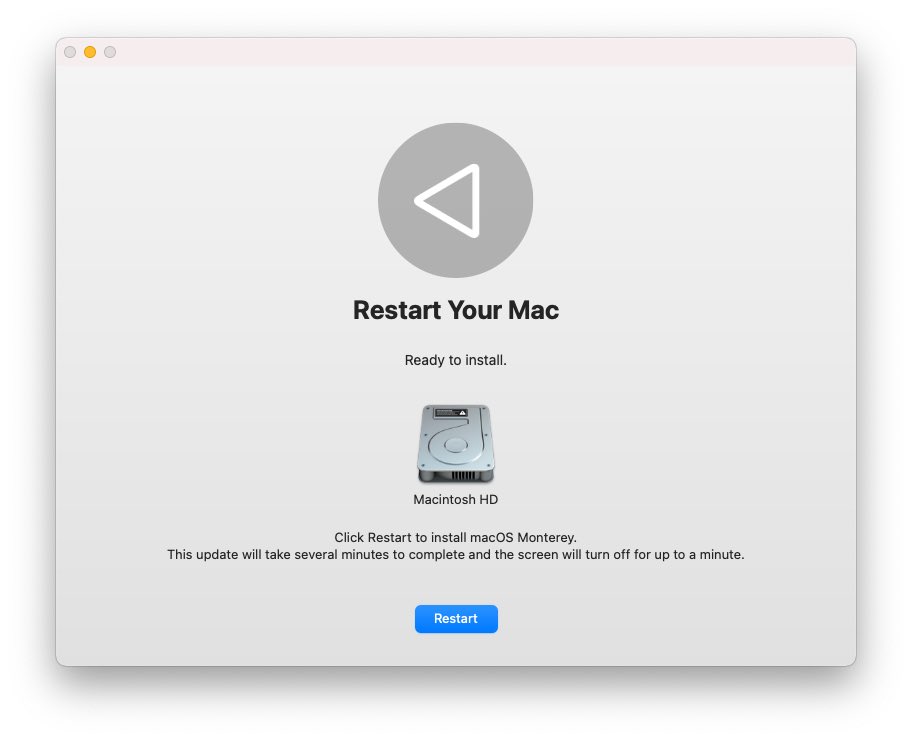Screen dimensions: 912x740
Task: Click the "Ready to install." text
Action: (x=456, y=360)
